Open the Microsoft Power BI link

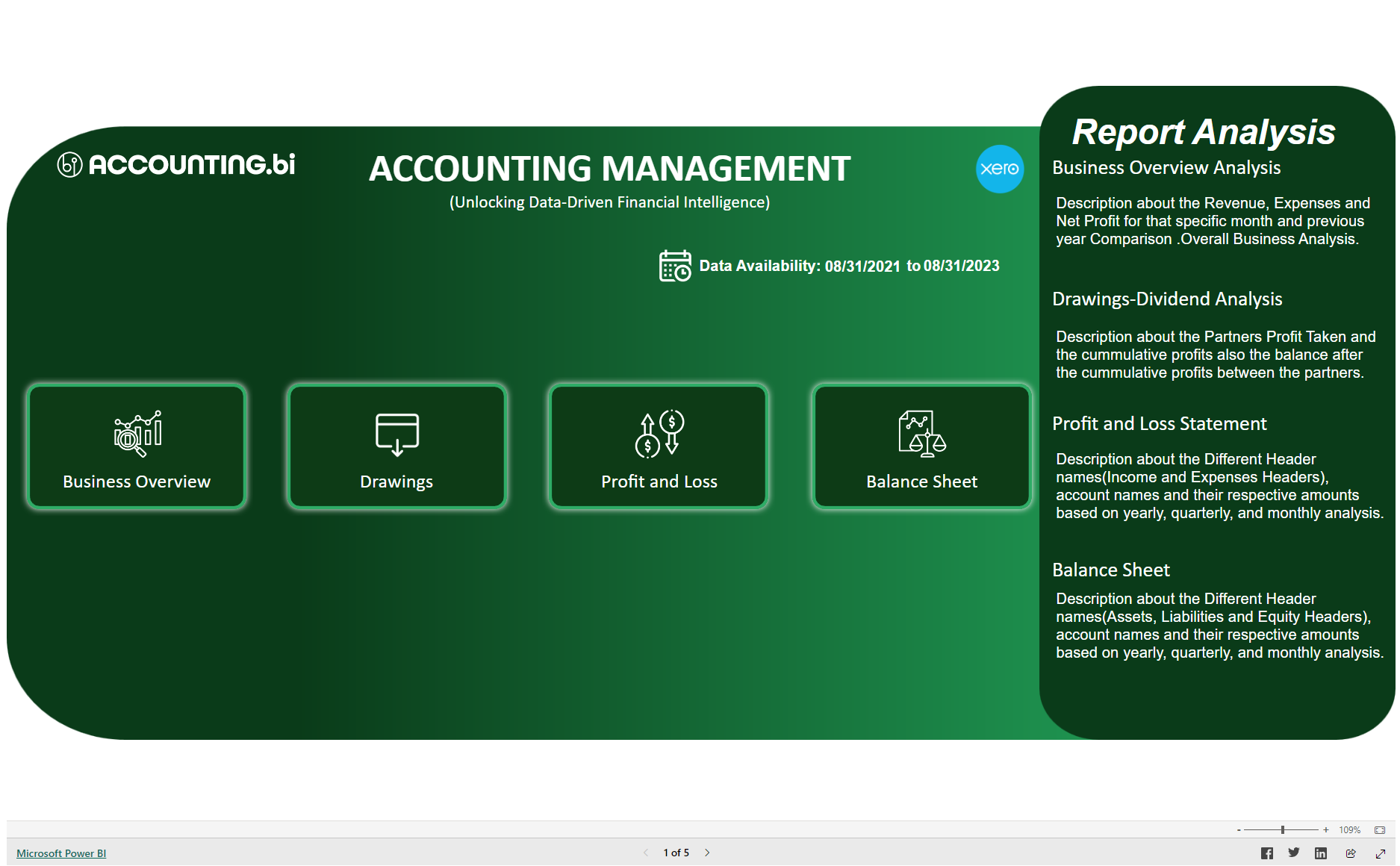click(x=60, y=853)
